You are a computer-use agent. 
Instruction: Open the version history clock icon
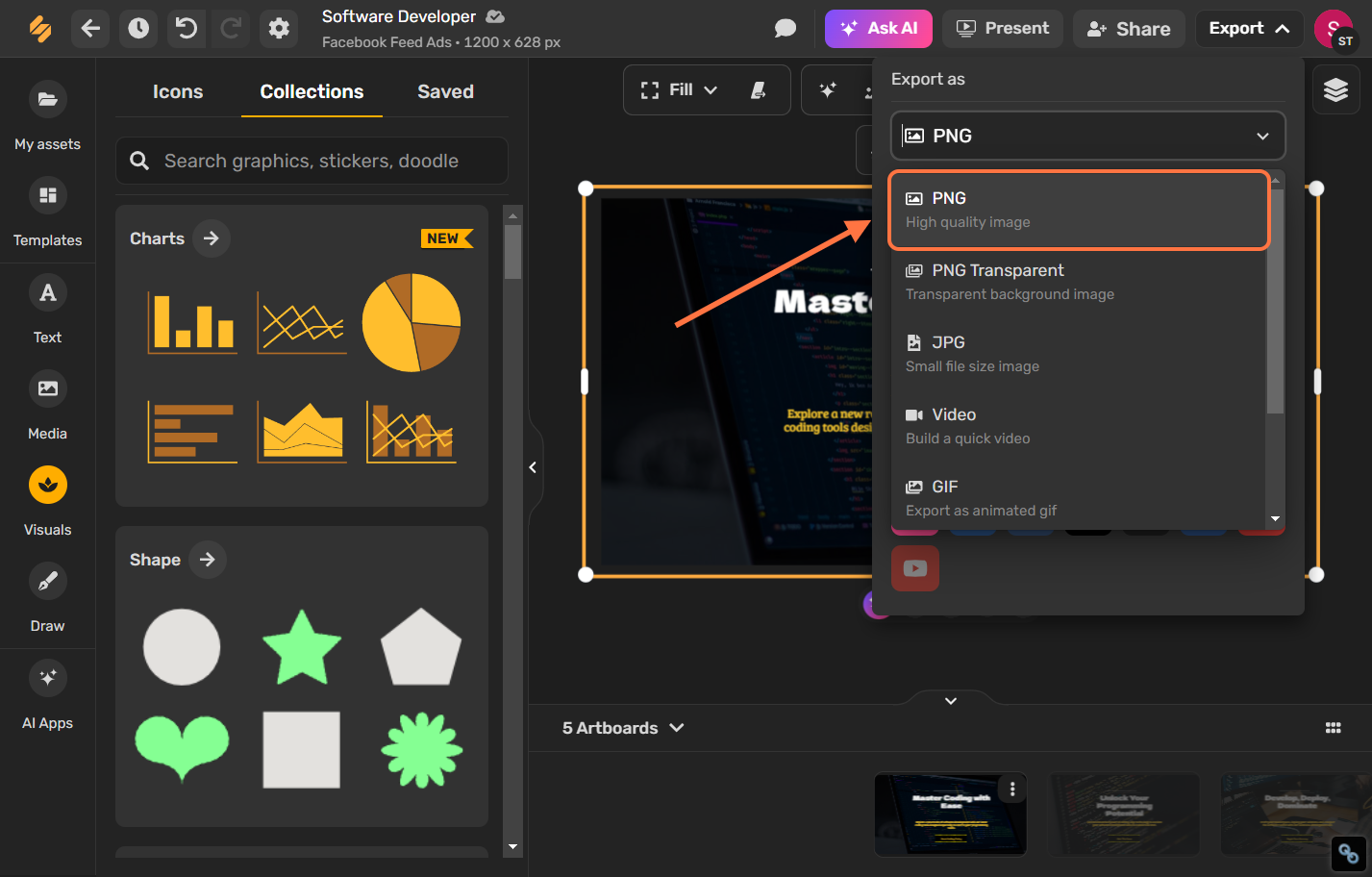point(138,29)
